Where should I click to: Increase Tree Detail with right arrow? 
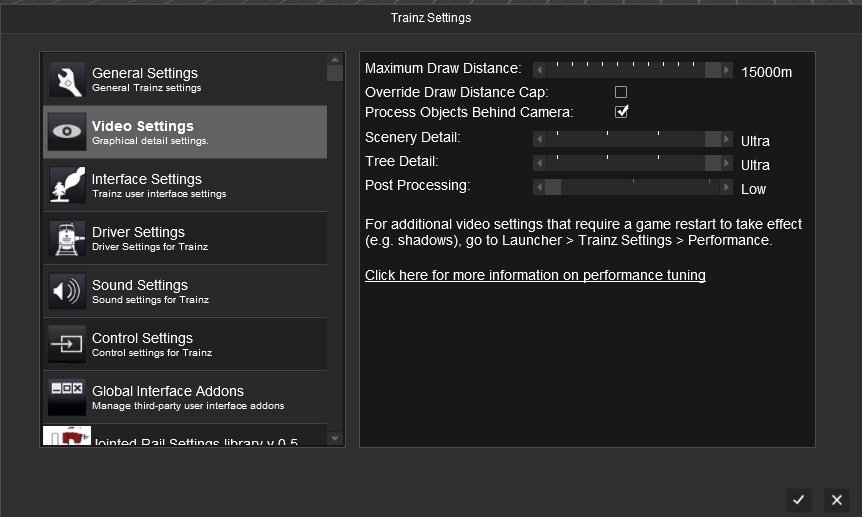tap(726, 163)
